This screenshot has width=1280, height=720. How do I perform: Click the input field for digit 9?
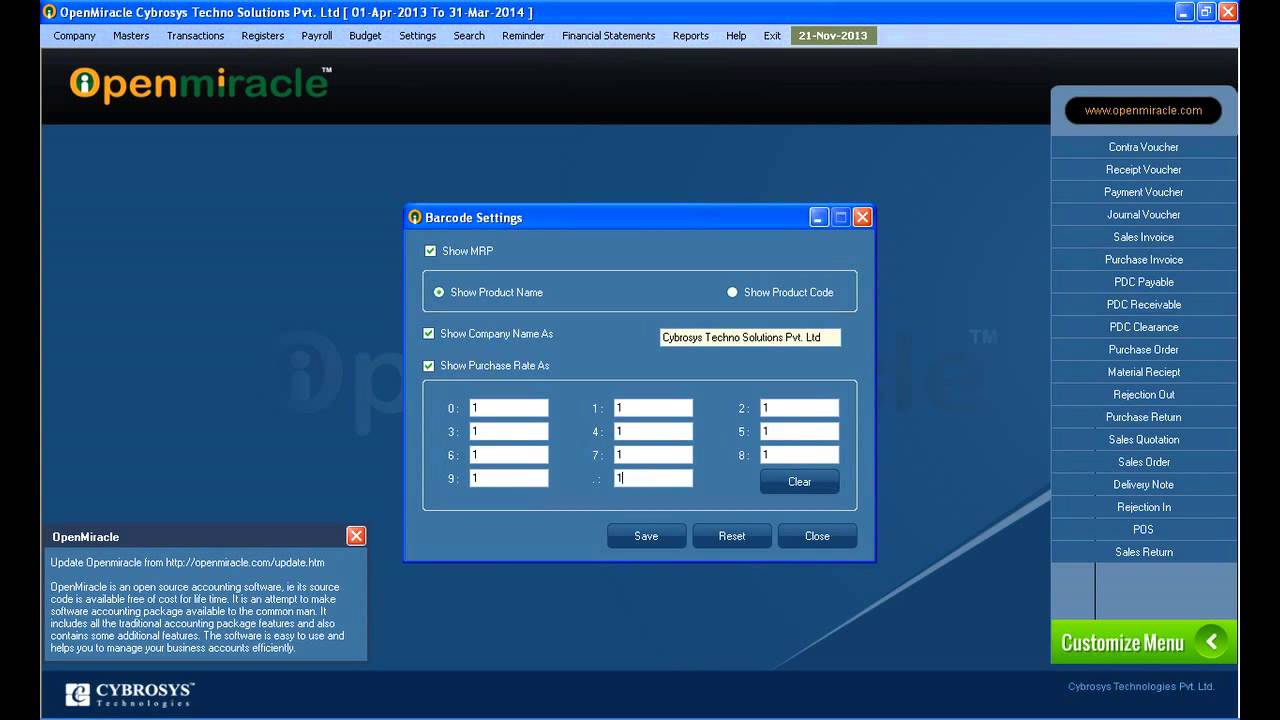pos(509,479)
